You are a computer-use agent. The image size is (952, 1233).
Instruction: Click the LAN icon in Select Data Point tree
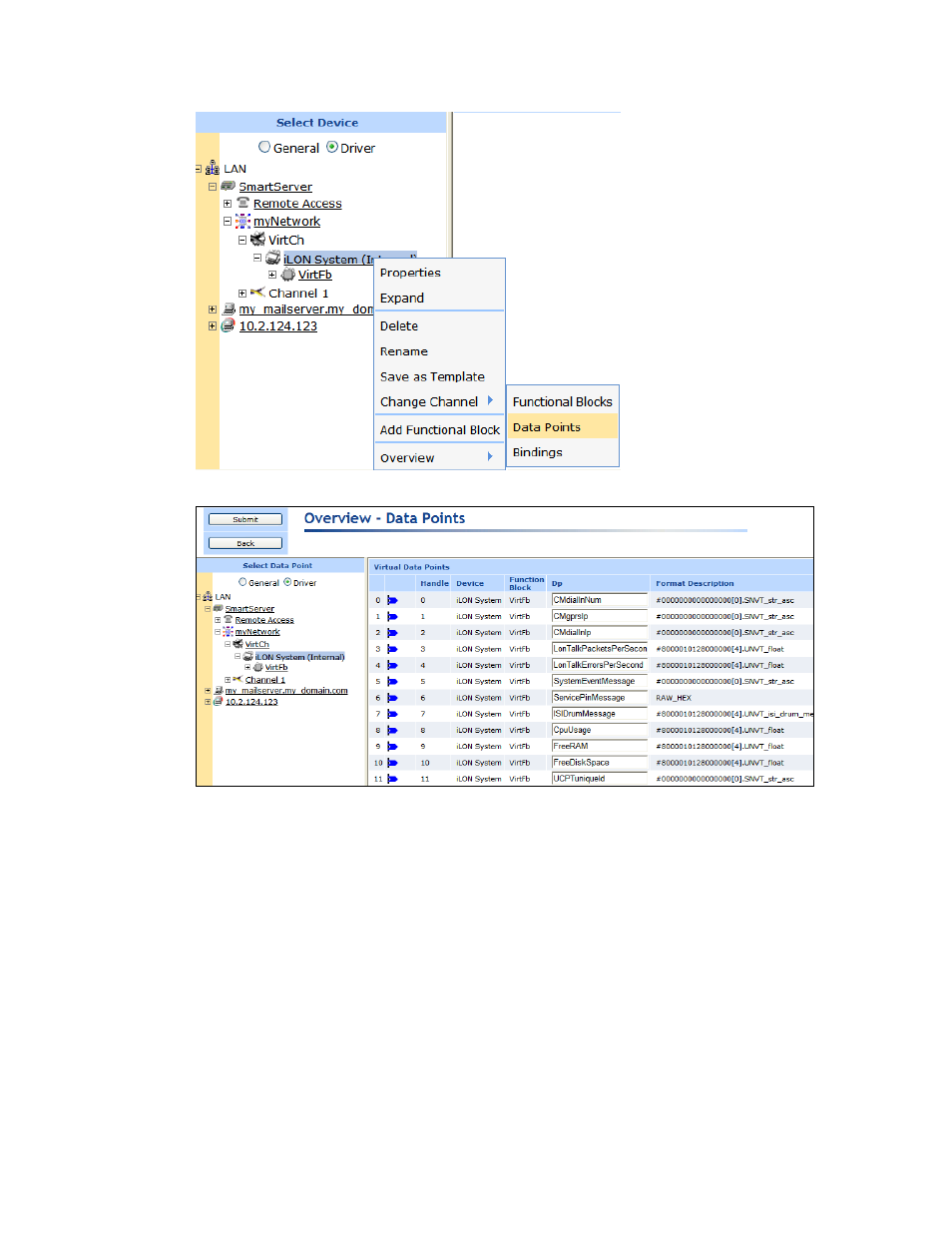[208, 596]
